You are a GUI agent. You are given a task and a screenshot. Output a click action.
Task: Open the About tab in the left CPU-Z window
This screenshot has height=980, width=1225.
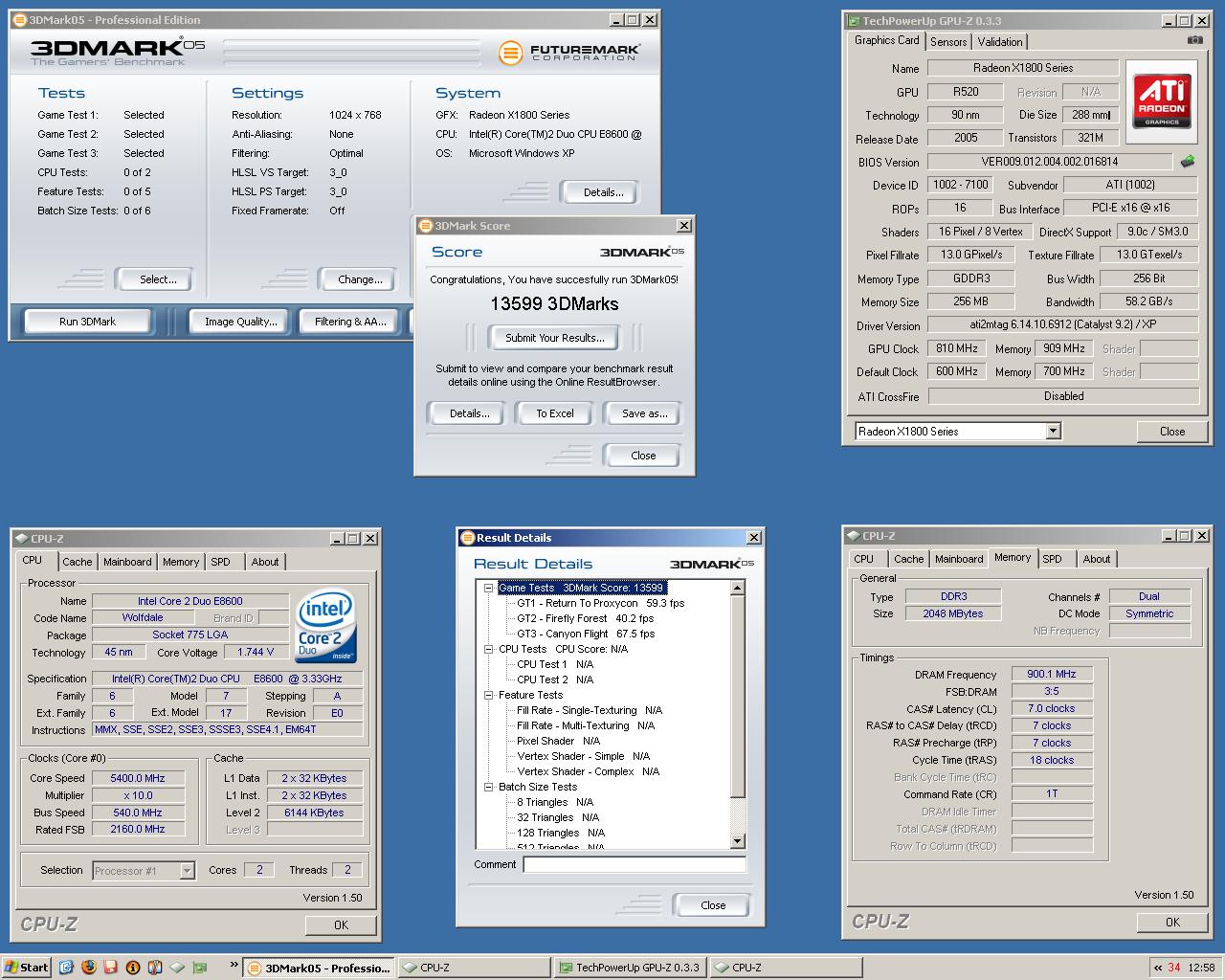(x=265, y=562)
